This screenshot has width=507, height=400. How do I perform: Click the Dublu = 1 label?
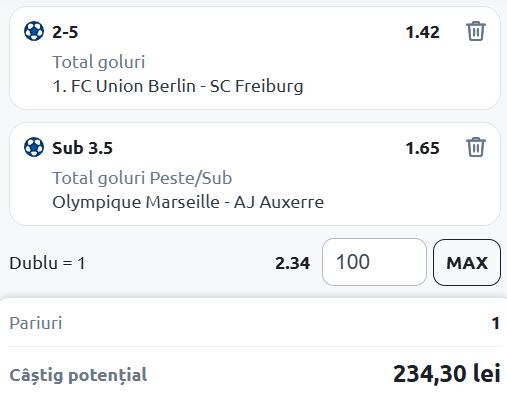[47, 263]
